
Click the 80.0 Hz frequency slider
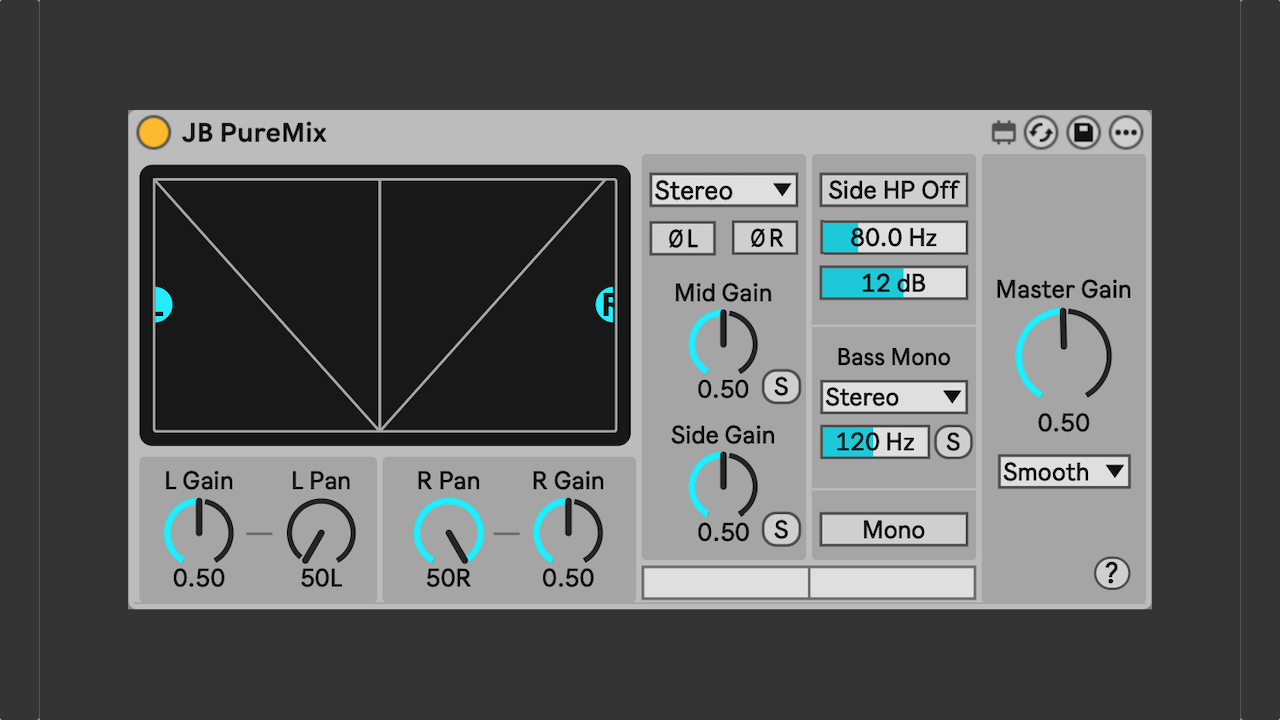pos(893,238)
